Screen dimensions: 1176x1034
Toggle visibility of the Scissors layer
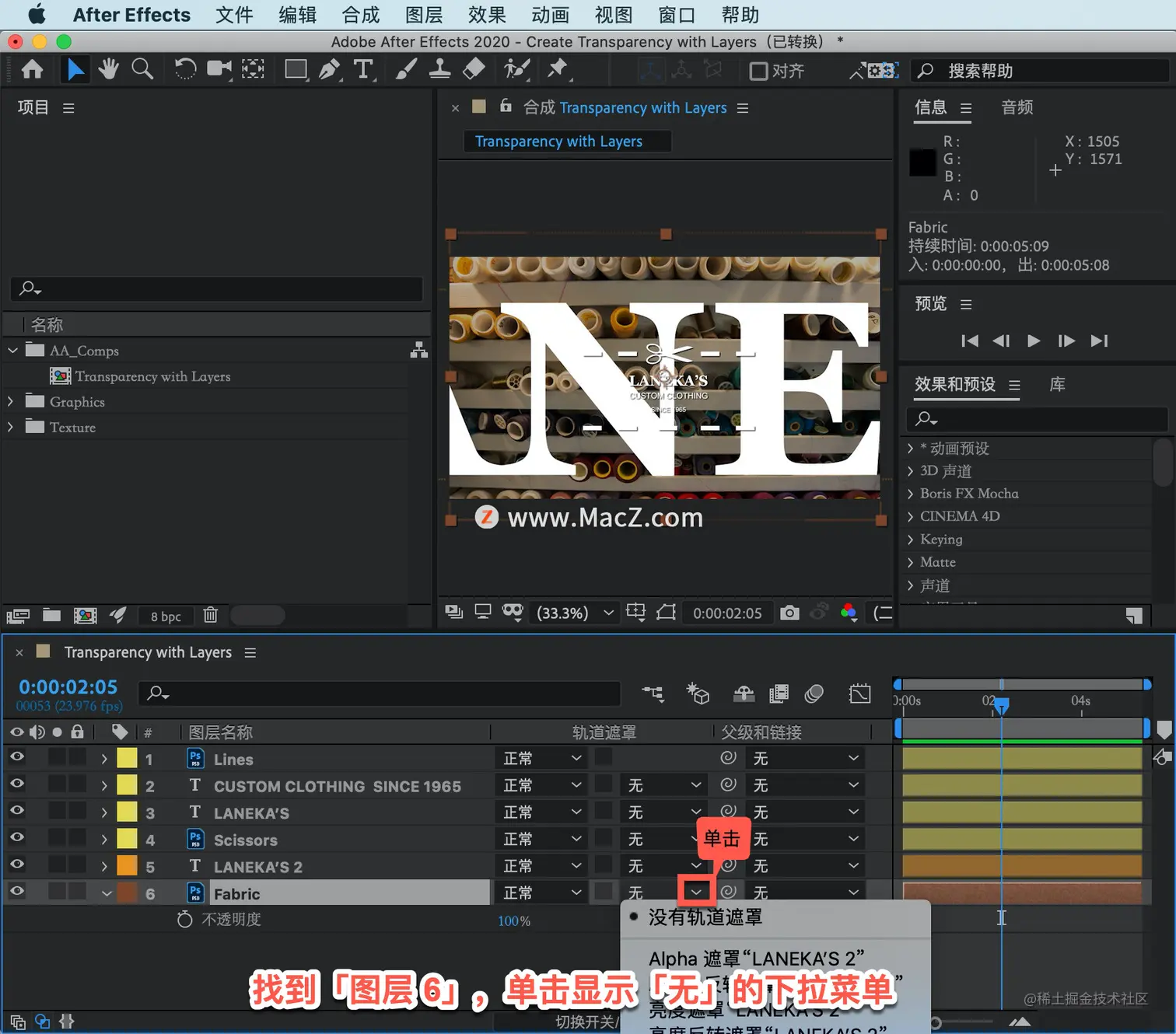pyautogui.click(x=16, y=838)
